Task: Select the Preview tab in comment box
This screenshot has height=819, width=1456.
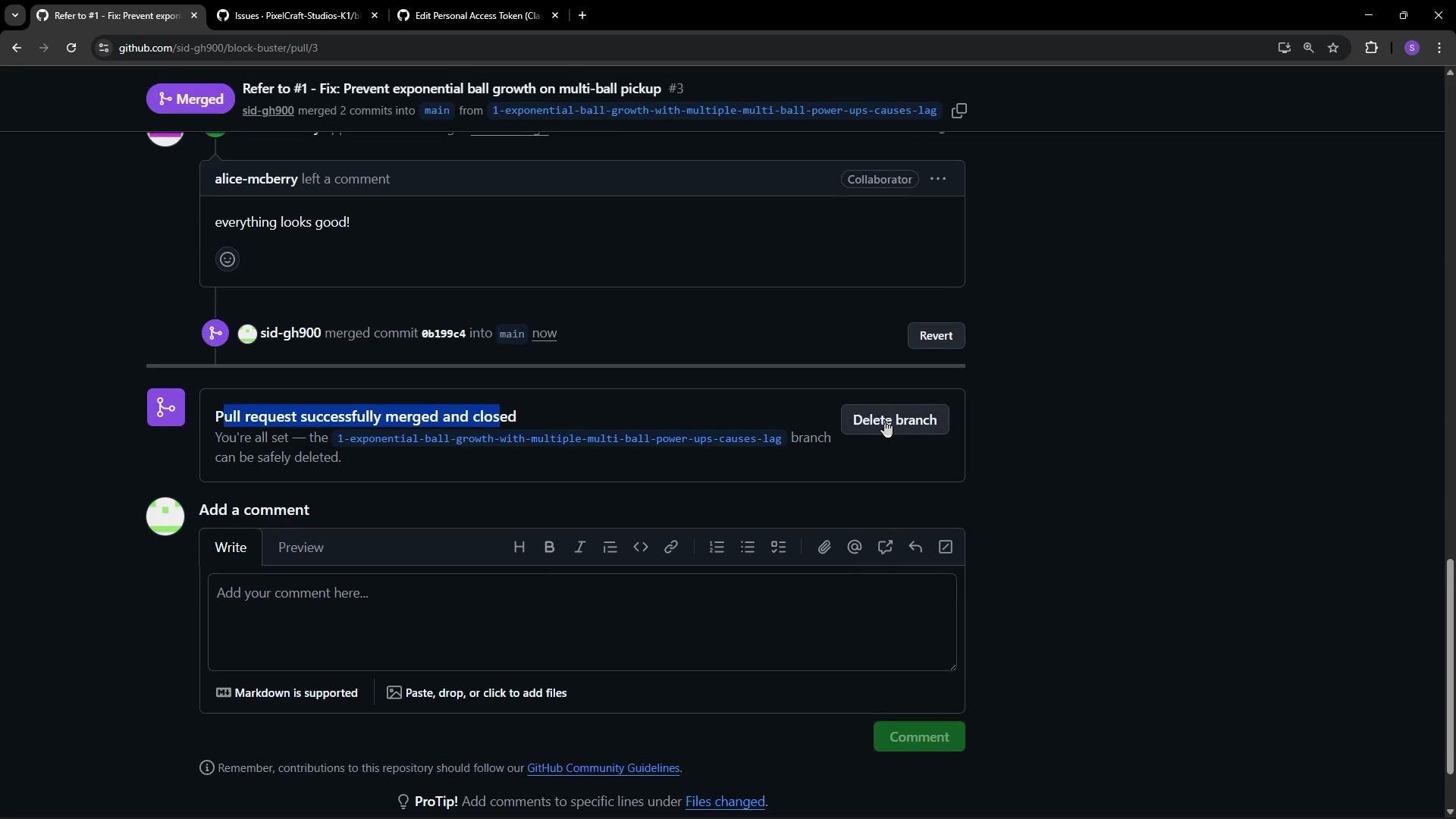Action: pyautogui.click(x=301, y=548)
